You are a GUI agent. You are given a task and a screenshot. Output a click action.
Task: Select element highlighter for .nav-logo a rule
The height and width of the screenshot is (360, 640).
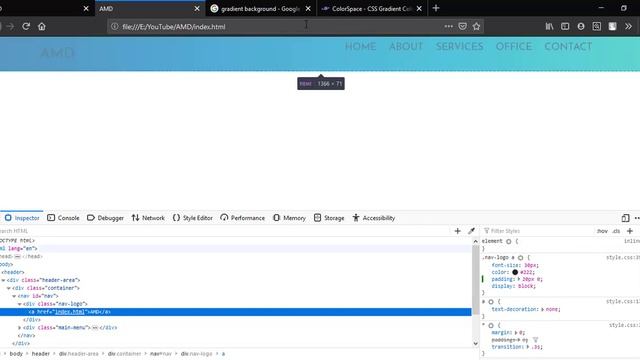pyautogui.click(x=520, y=258)
